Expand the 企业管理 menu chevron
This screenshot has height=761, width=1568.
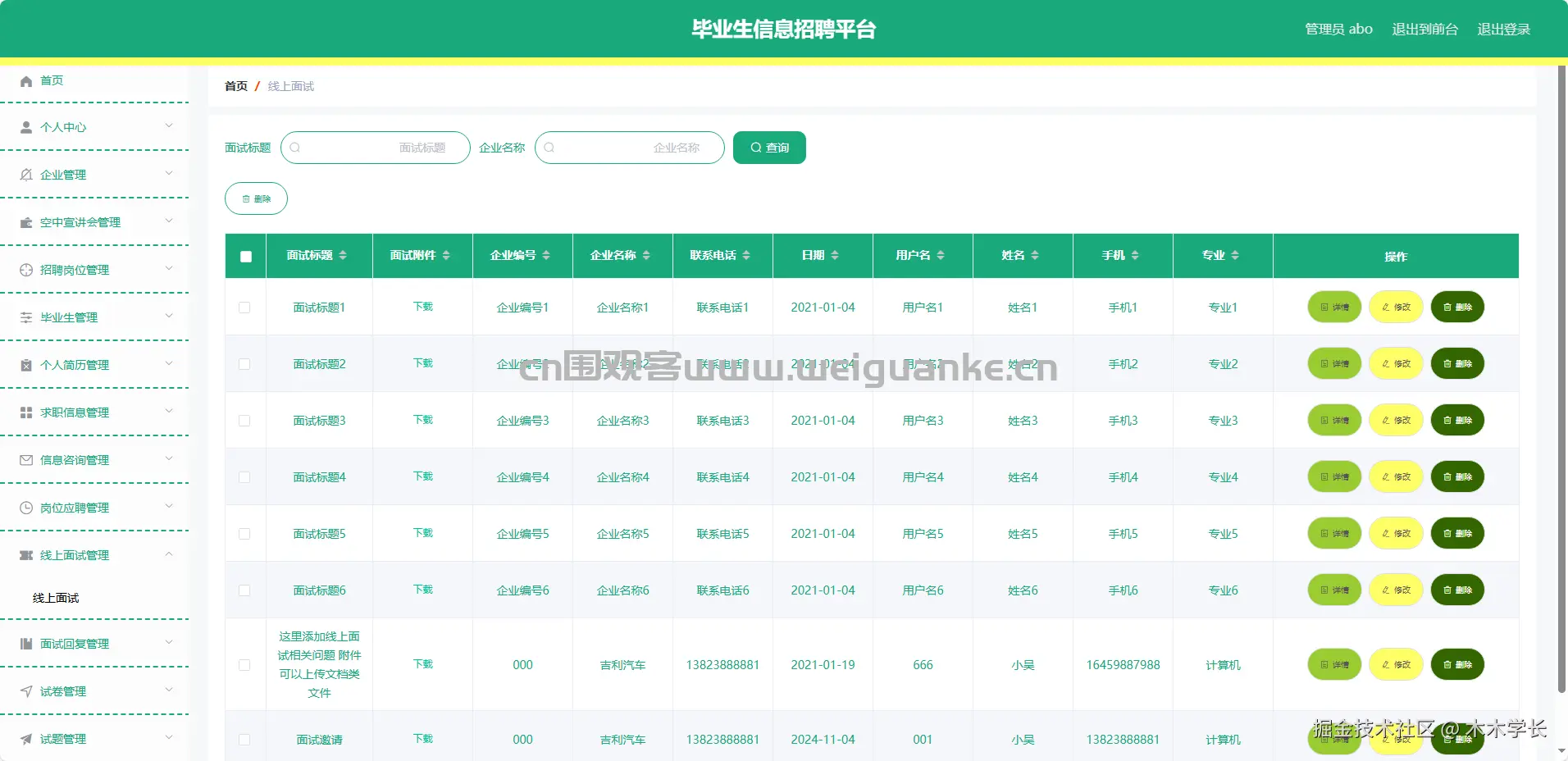169,173
